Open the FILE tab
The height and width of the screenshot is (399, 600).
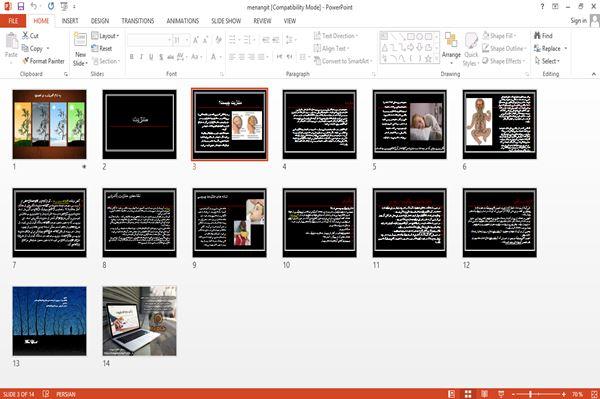13,21
